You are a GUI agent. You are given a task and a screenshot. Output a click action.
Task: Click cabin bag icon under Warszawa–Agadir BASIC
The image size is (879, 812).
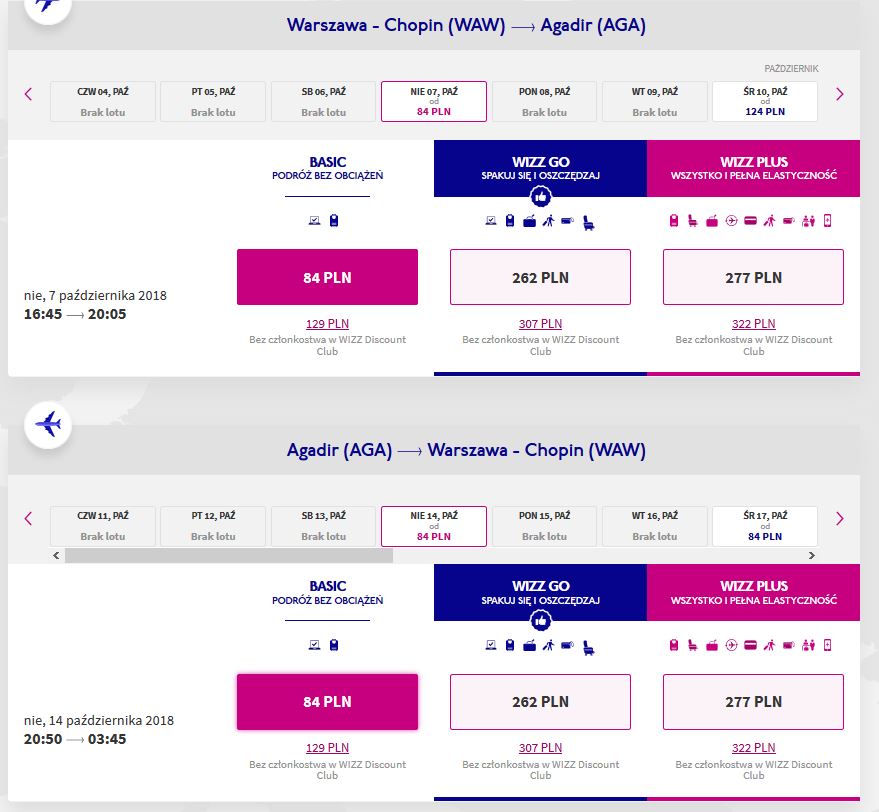[x=334, y=220]
